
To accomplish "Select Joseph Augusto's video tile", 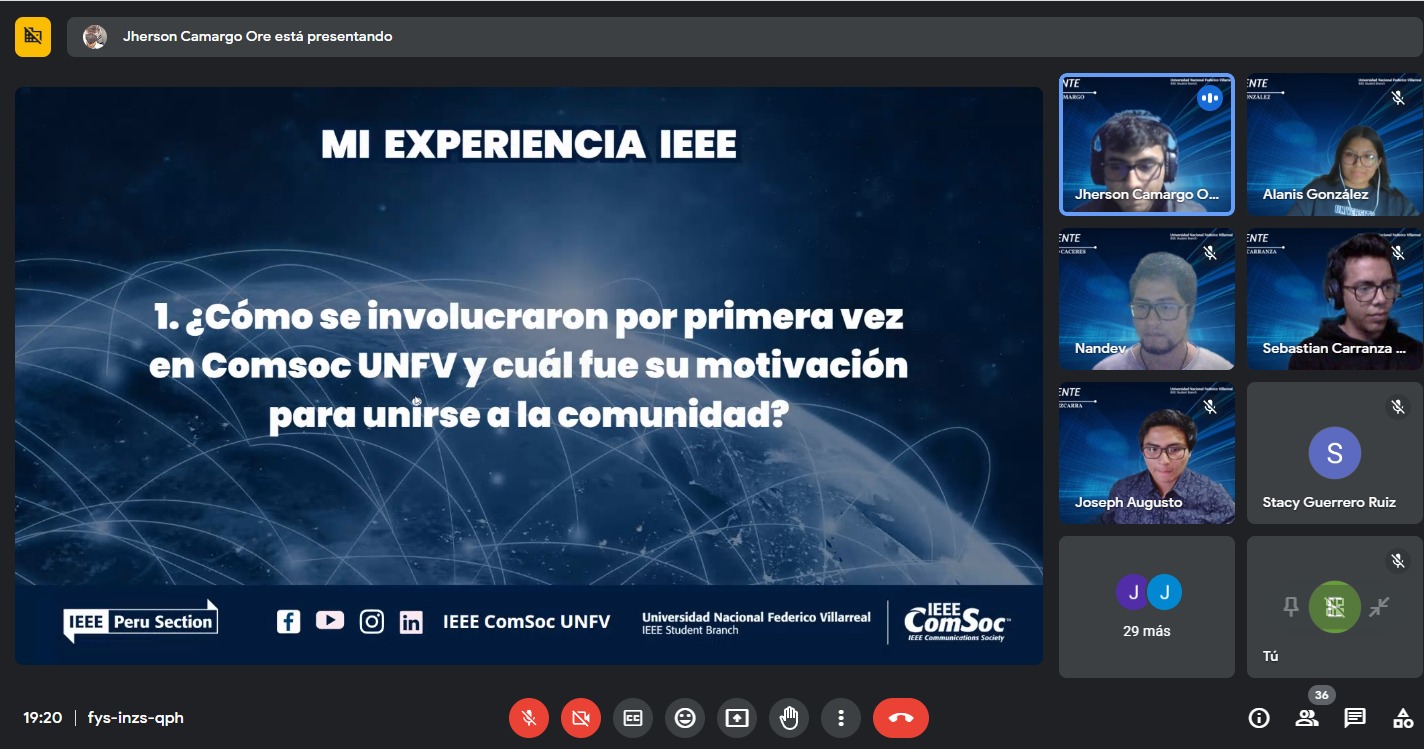I will [x=1147, y=453].
